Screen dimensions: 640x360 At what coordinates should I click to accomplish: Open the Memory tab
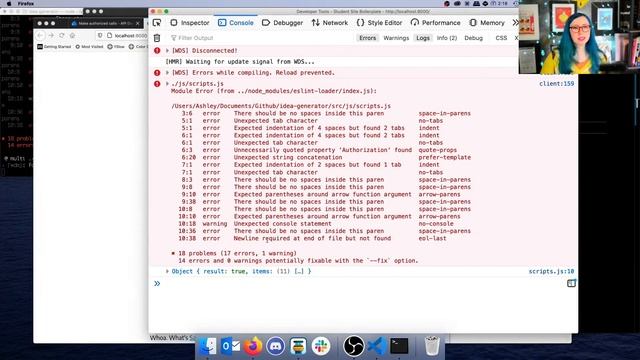click(x=487, y=23)
